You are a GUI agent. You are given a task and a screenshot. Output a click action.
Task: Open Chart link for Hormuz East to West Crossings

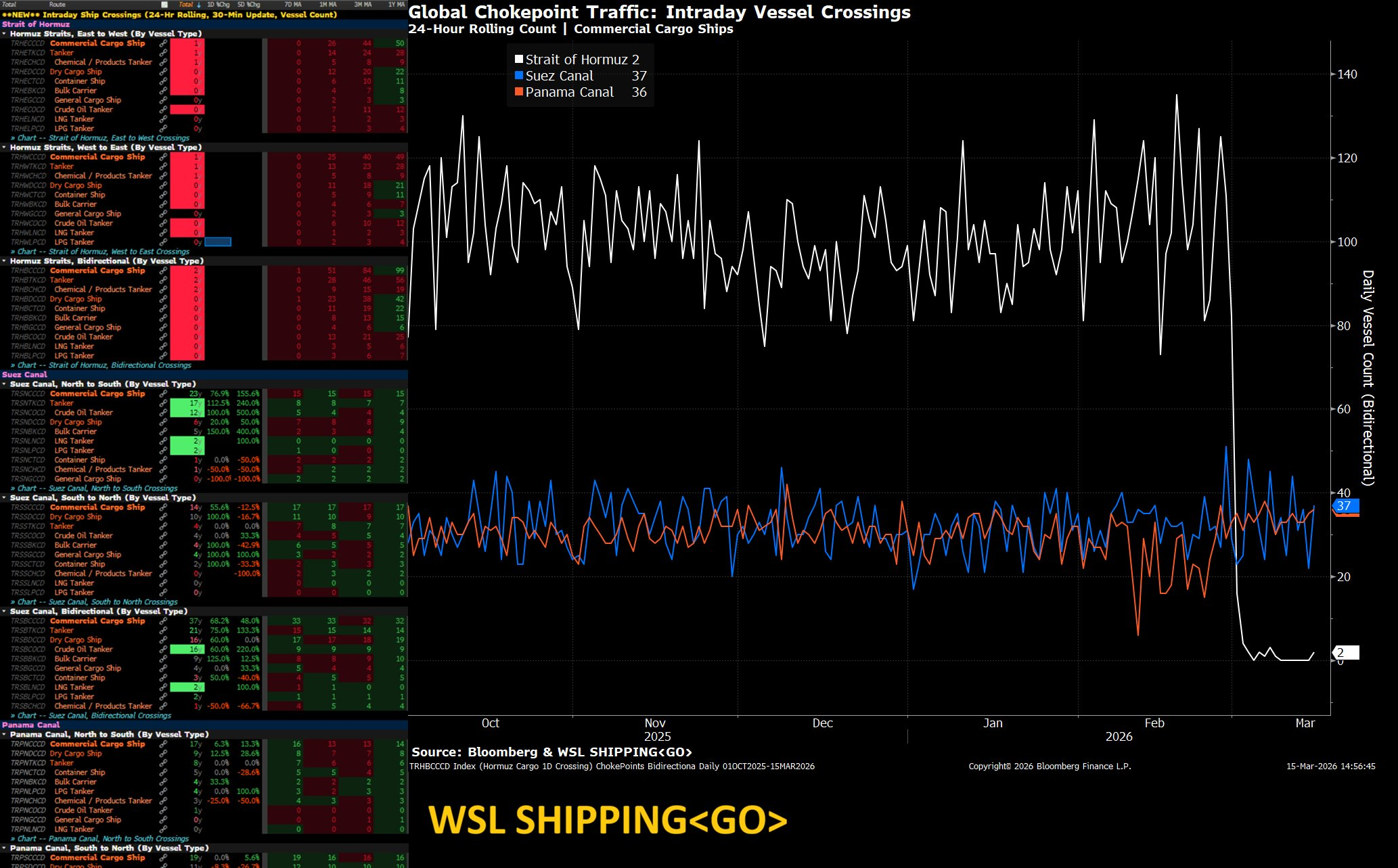click(x=100, y=138)
